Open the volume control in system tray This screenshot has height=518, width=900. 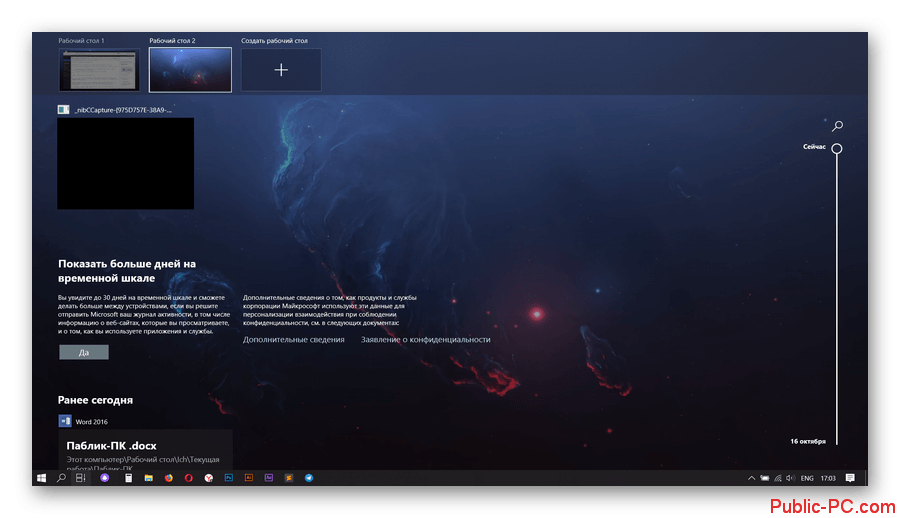tap(791, 479)
